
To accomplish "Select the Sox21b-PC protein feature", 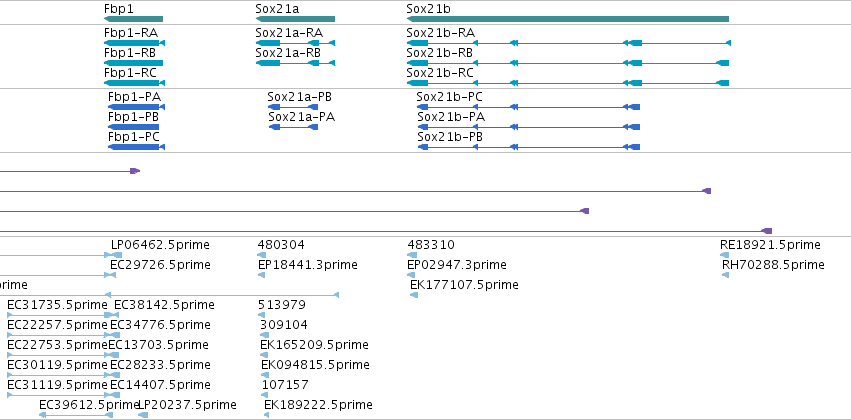I will click(529, 107).
